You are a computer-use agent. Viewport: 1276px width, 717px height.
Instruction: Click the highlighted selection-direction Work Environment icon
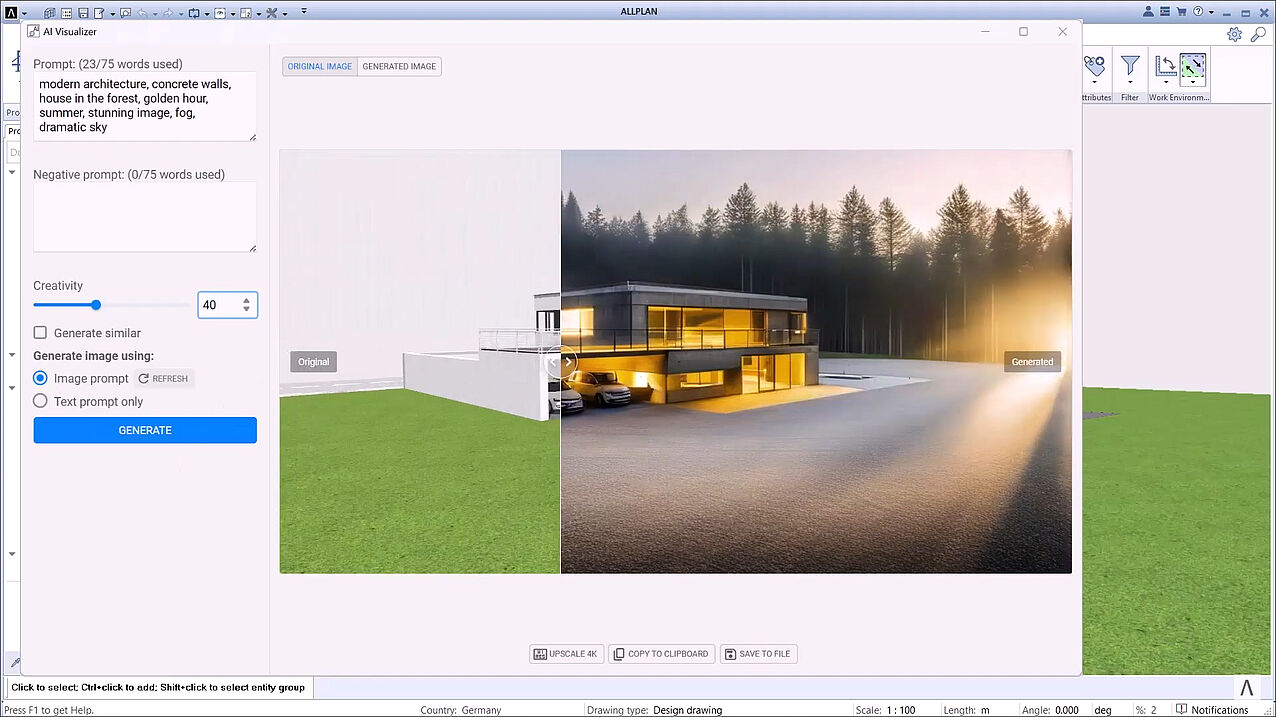(x=1193, y=66)
